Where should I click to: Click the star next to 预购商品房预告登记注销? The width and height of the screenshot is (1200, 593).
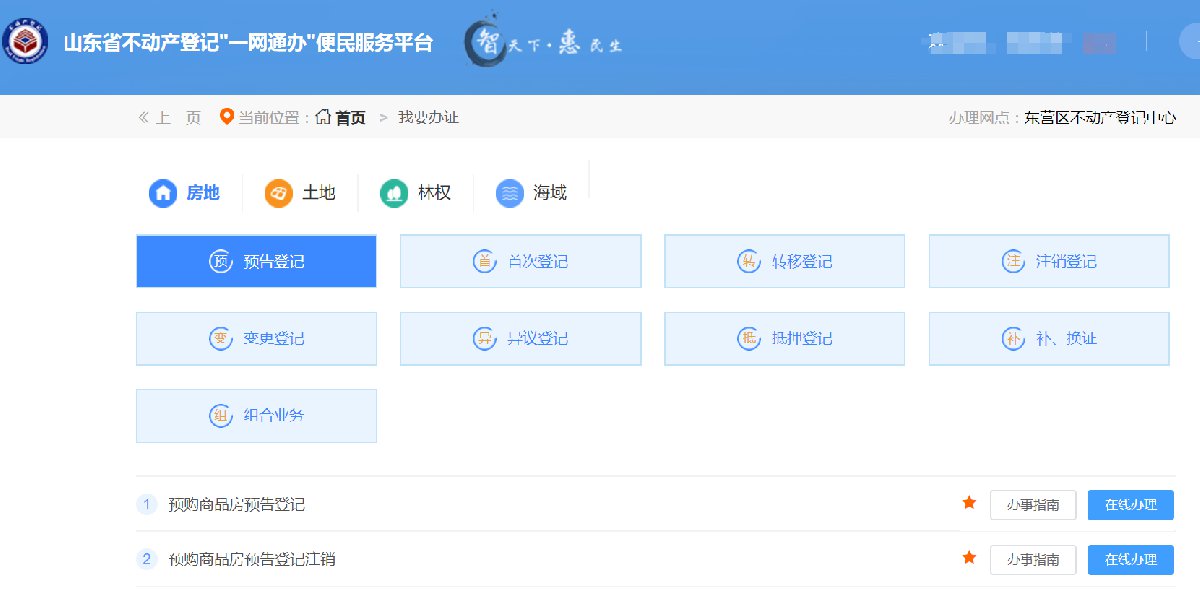968,558
